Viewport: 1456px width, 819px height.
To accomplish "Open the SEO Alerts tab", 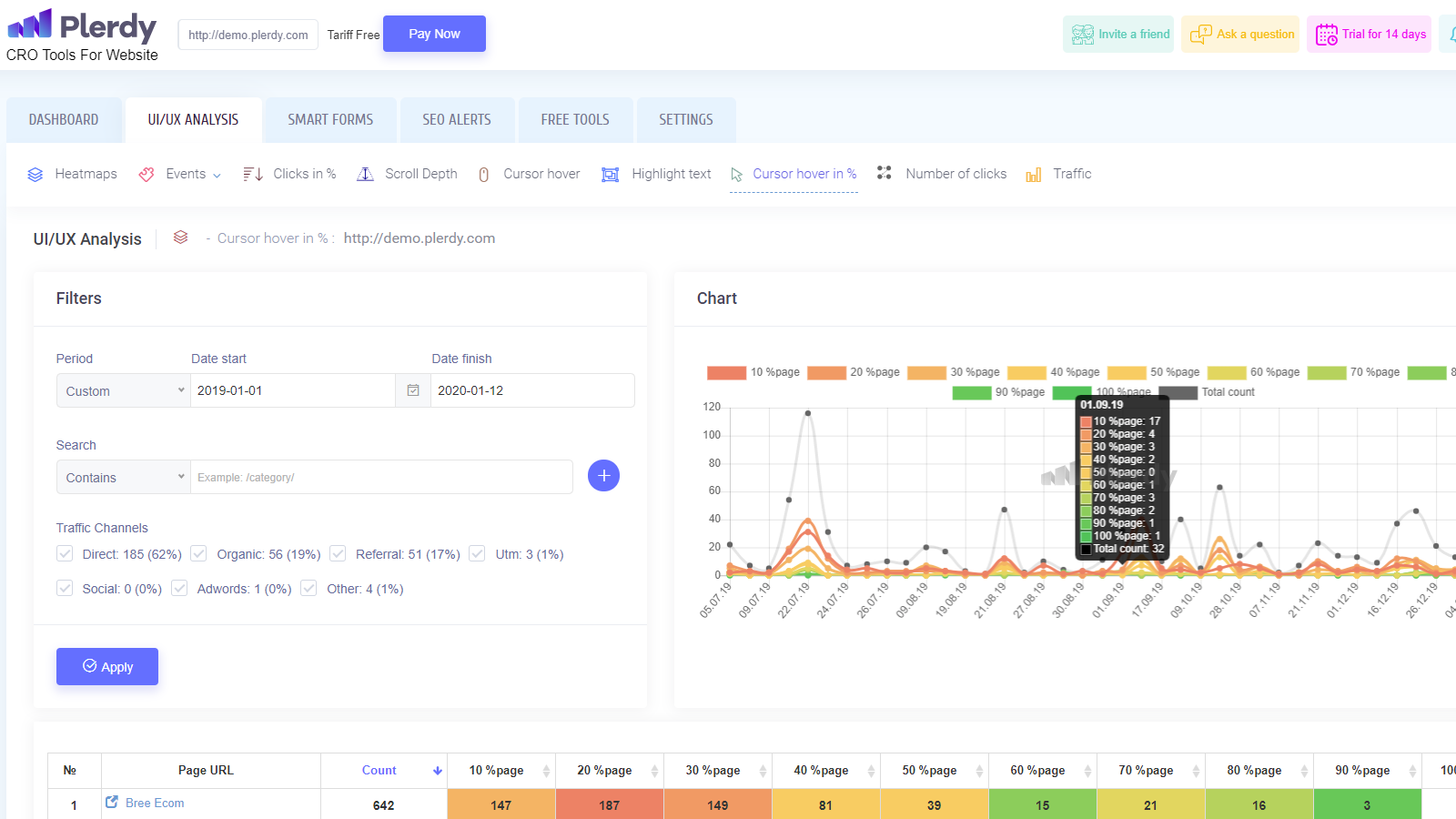I will (456, 120).
